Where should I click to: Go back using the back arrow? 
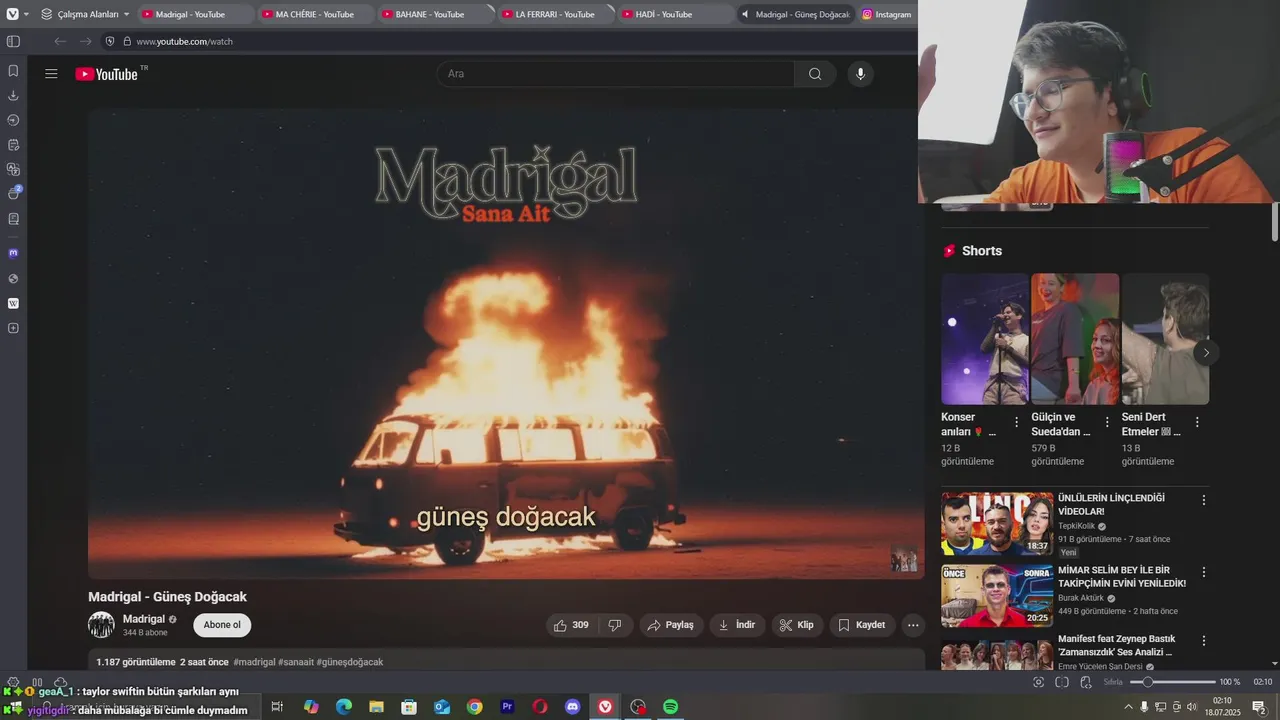point(60,41)
